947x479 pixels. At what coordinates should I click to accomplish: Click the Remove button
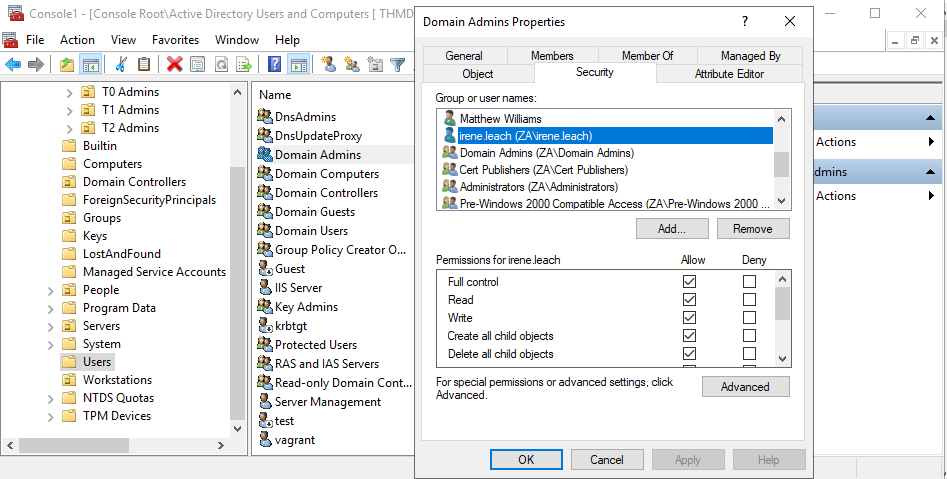(x=753, y=229)
